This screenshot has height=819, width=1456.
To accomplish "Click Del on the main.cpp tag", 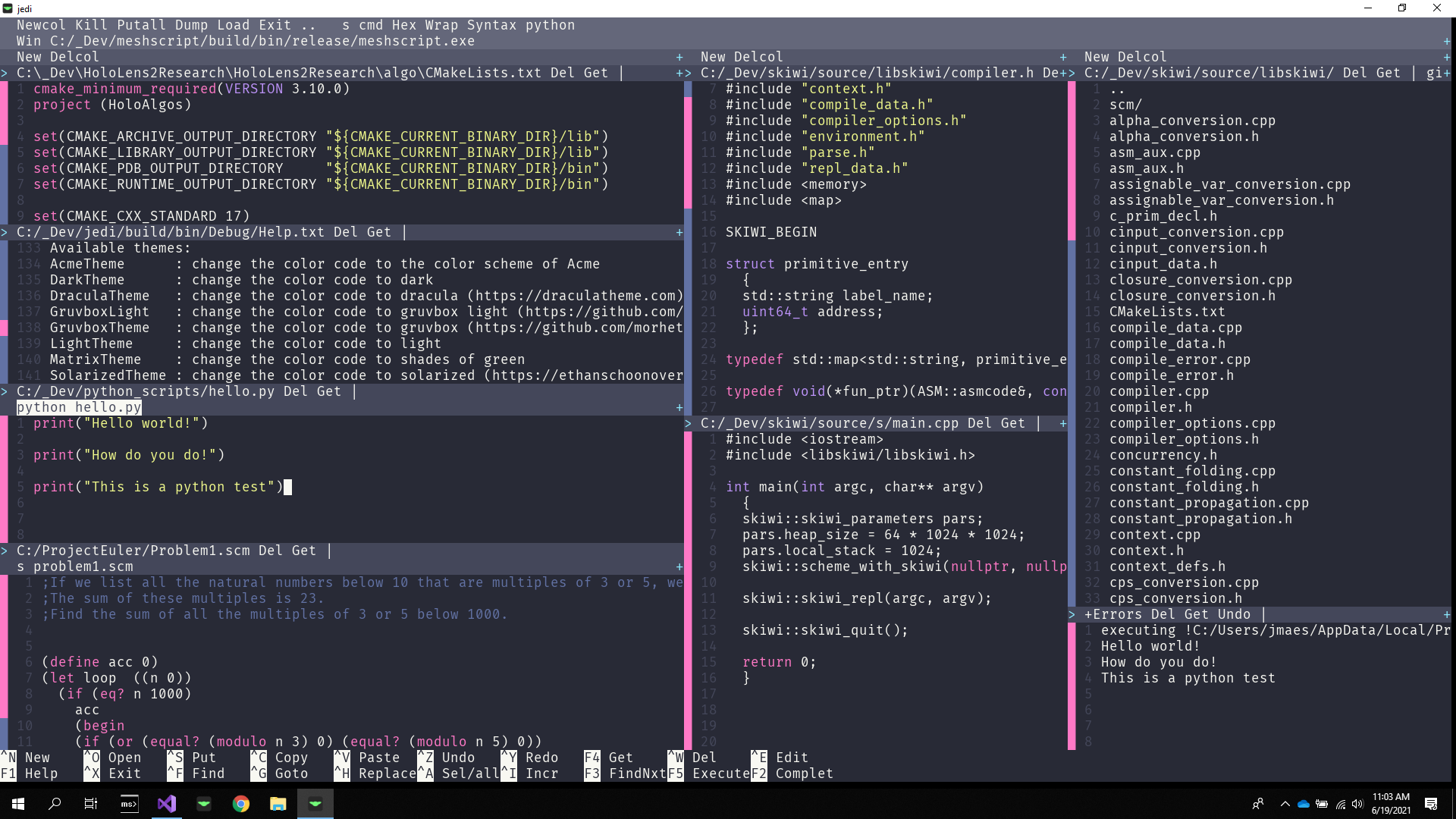I will pyautogui.click(x=980, y=424).
